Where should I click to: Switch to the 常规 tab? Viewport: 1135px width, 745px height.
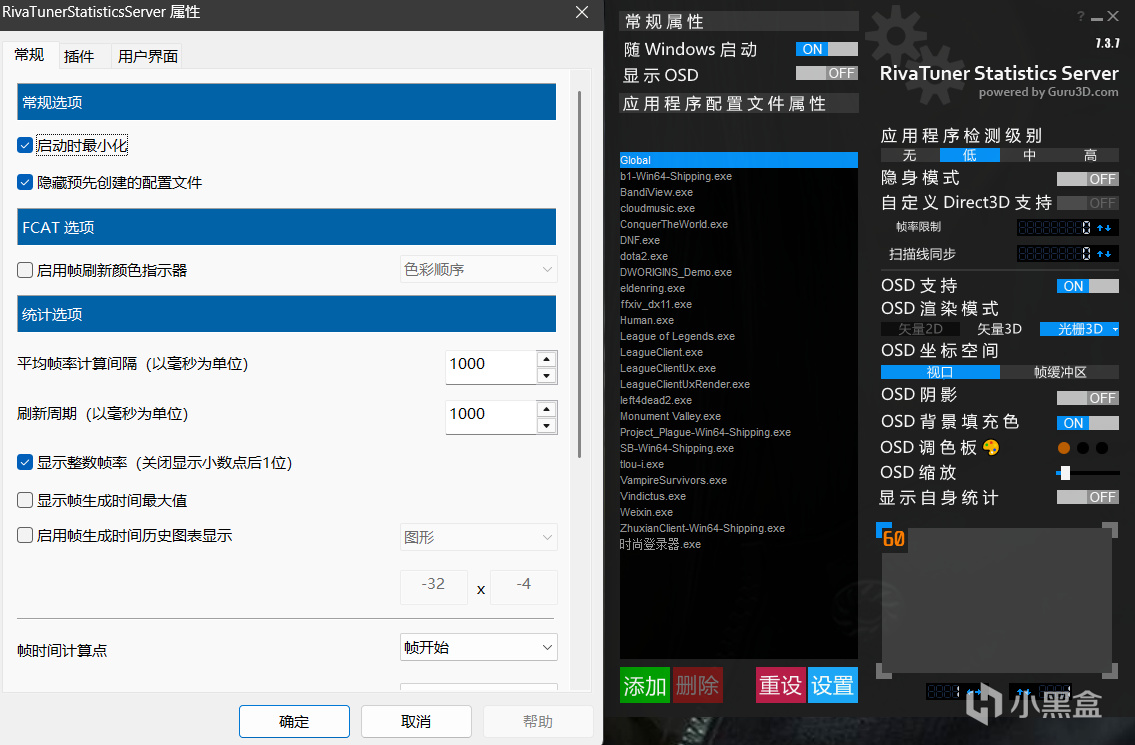point(29,55)
